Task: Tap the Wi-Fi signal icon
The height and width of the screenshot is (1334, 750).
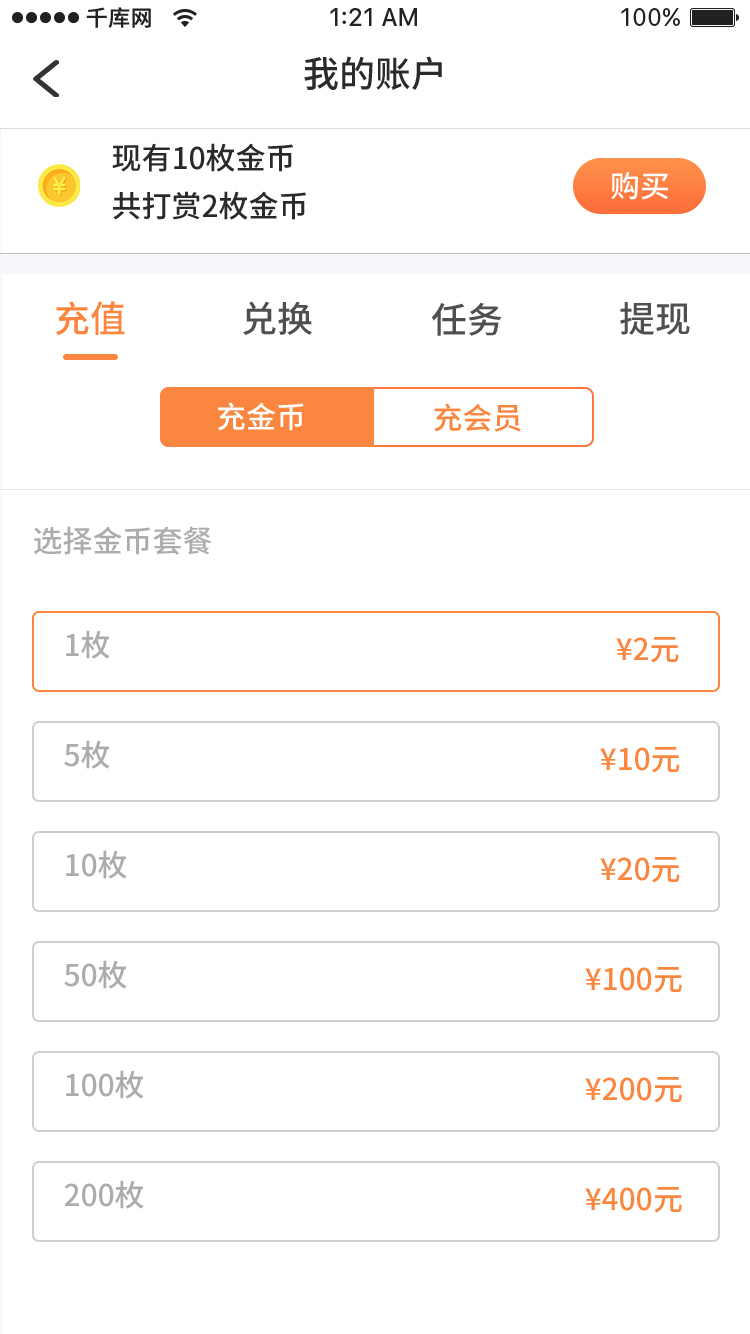Action: (184, 18)
